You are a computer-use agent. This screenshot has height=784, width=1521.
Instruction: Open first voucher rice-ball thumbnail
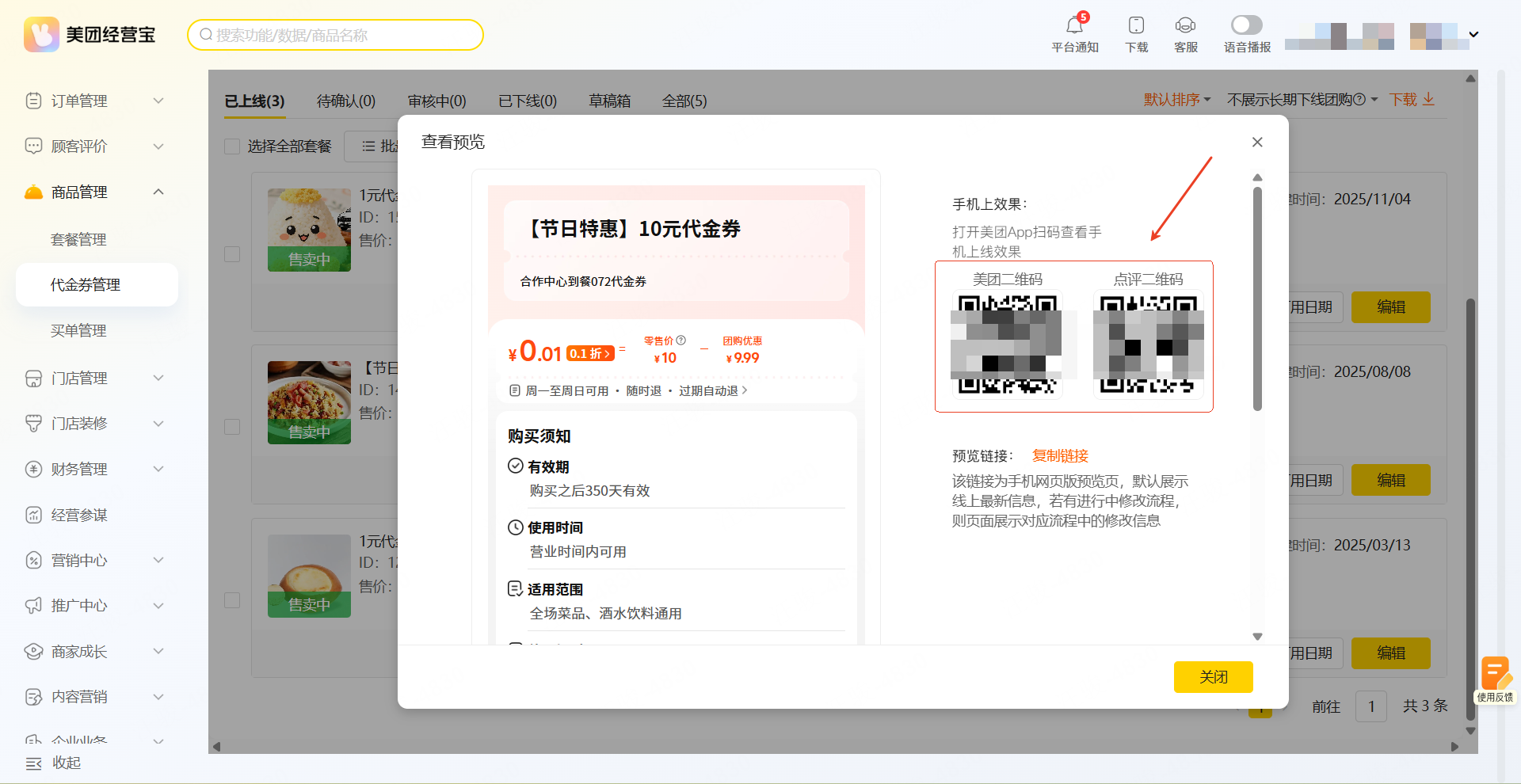[x=309, y=230]
